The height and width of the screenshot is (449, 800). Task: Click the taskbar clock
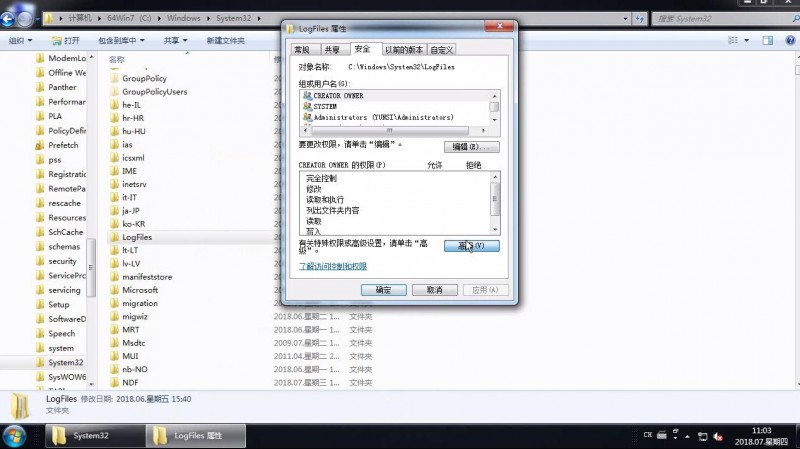(761, 436)
